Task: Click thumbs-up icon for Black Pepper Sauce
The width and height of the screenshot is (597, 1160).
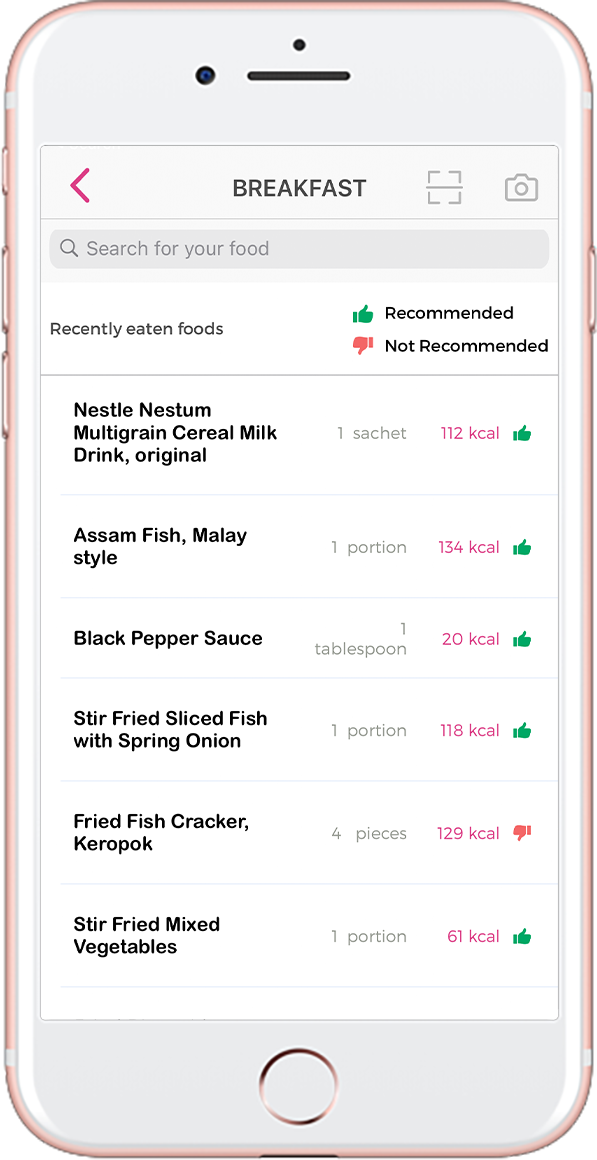Action: (522, 639)
